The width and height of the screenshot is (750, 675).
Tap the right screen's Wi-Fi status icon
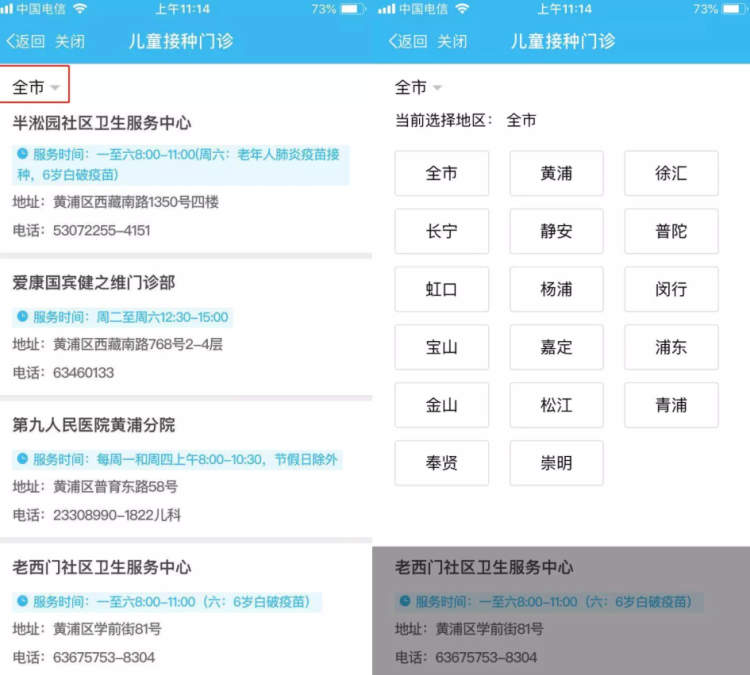click(462, 9)
